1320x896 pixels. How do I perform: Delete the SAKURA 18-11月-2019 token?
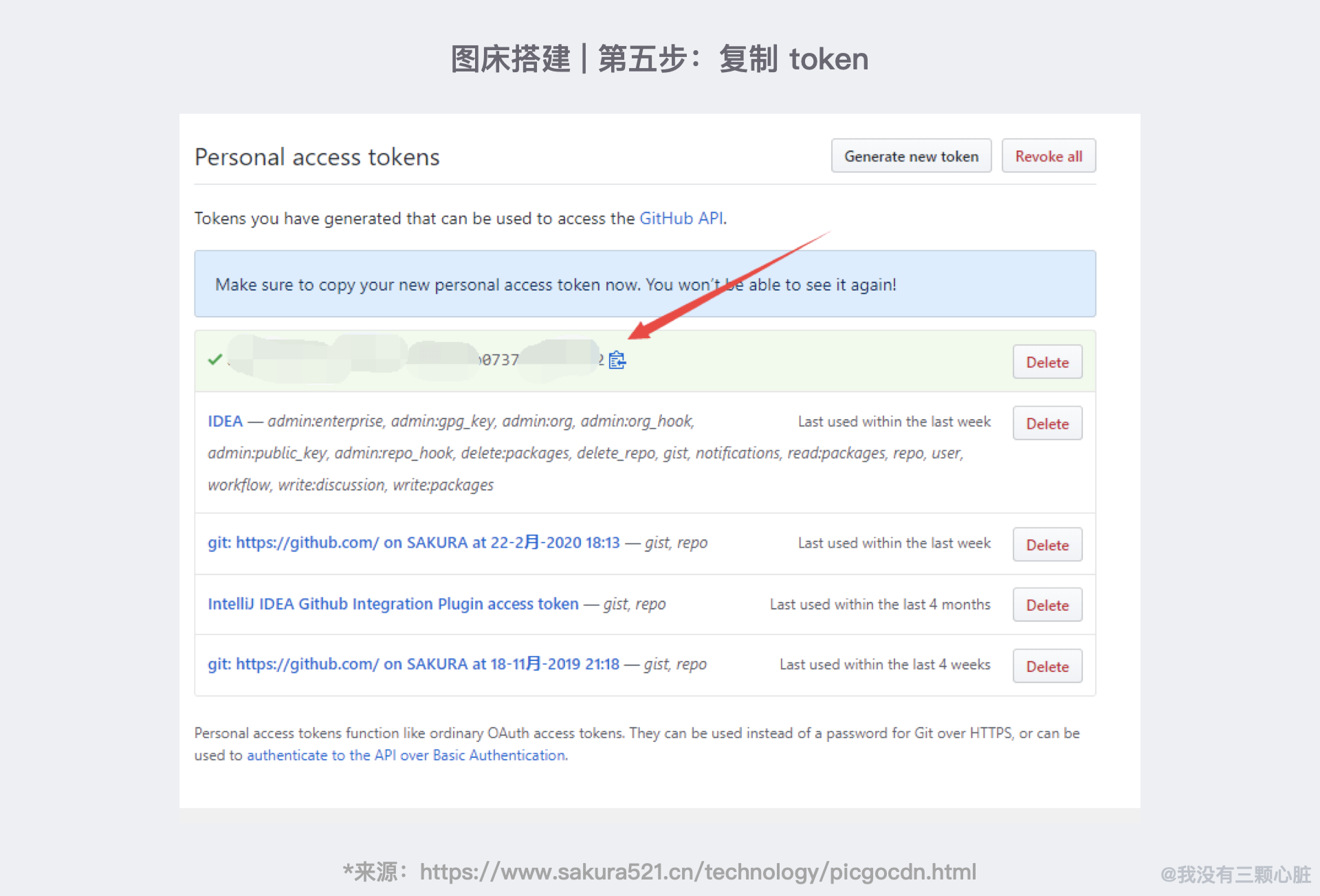pyautogui.click(x=1046, y=667)
